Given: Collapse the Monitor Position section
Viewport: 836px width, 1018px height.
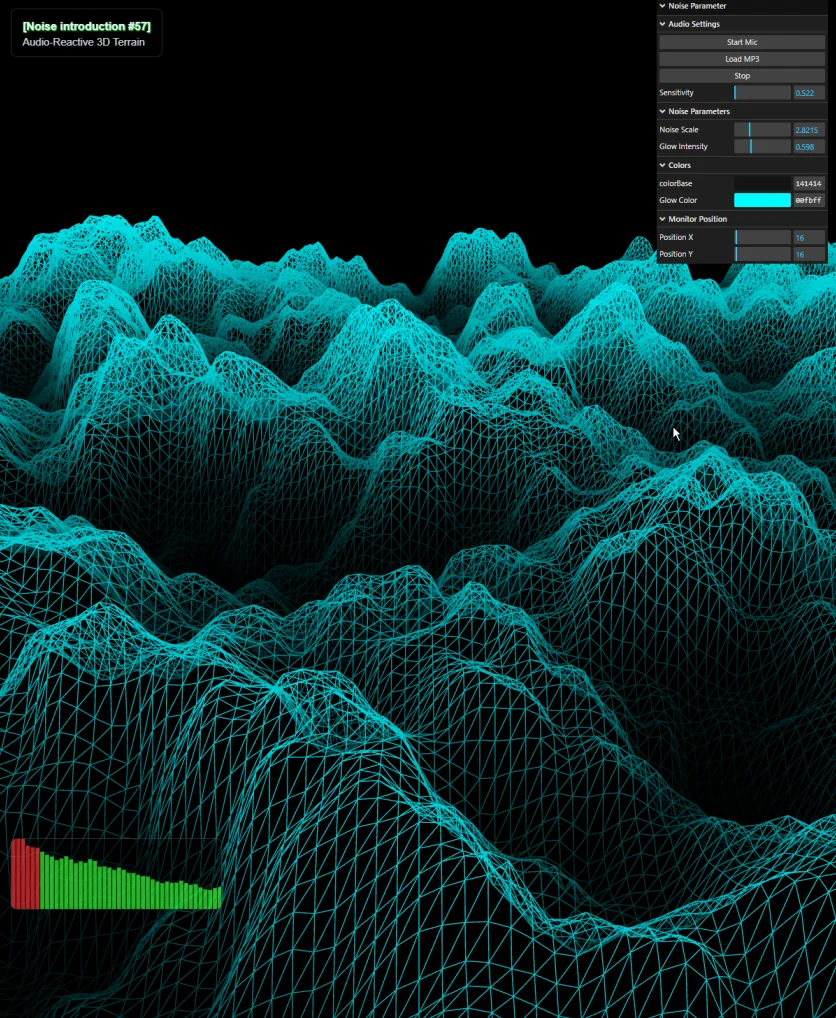Looking at the screenshot, I should coord(697,219).
